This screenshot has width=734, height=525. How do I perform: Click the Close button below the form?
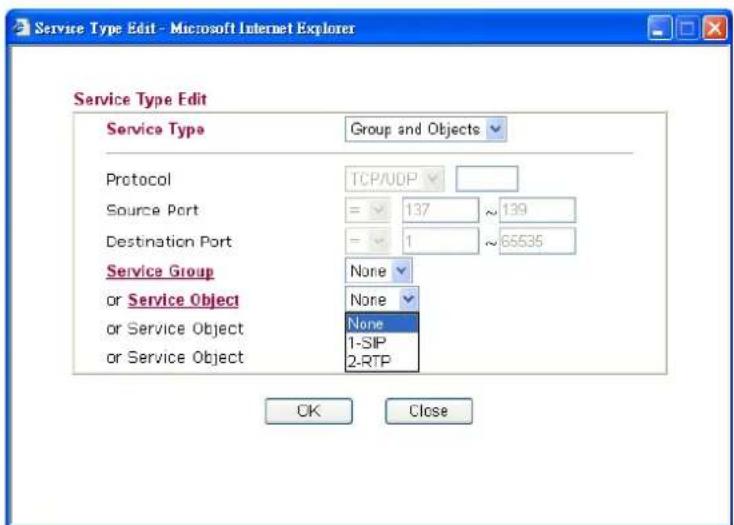point(428,411)
